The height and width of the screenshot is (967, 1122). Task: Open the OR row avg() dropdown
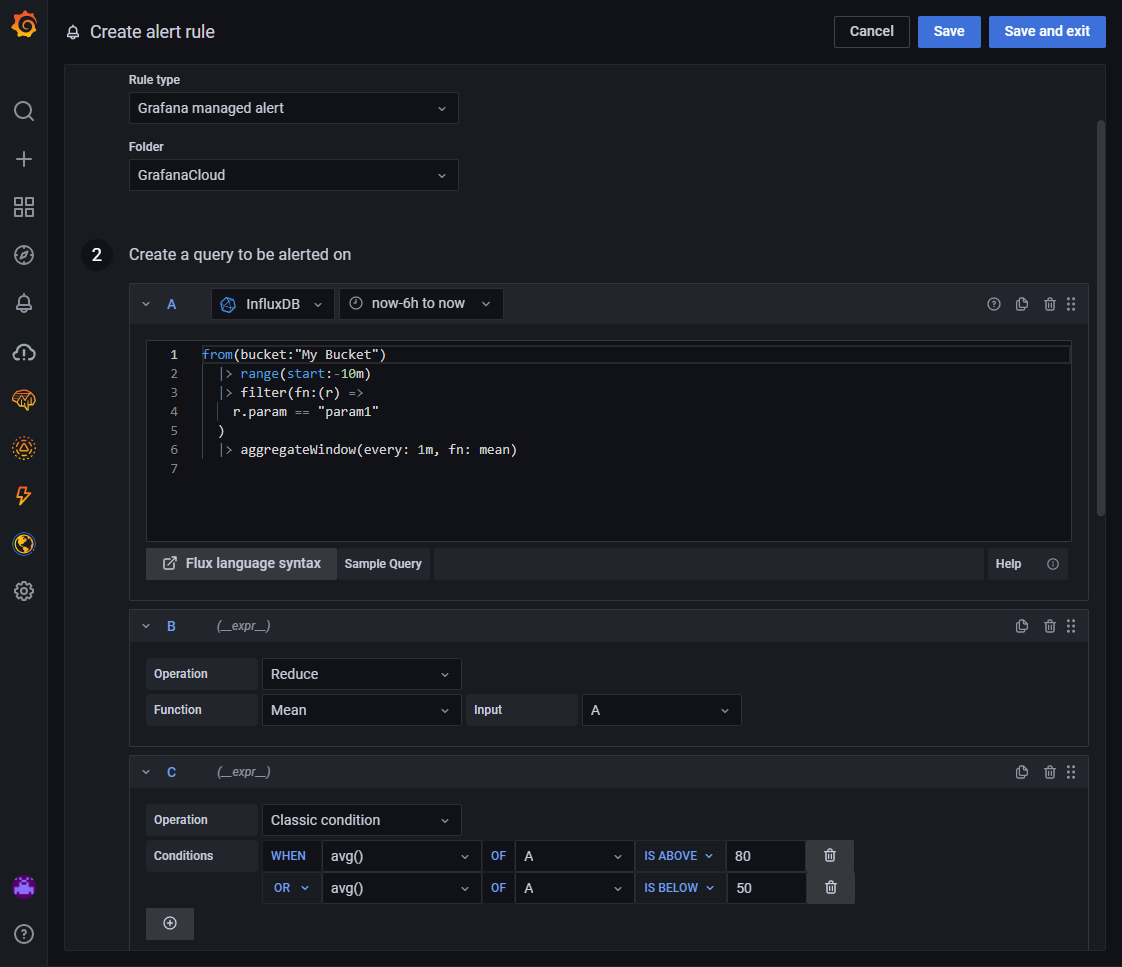(x=401, y=888)
